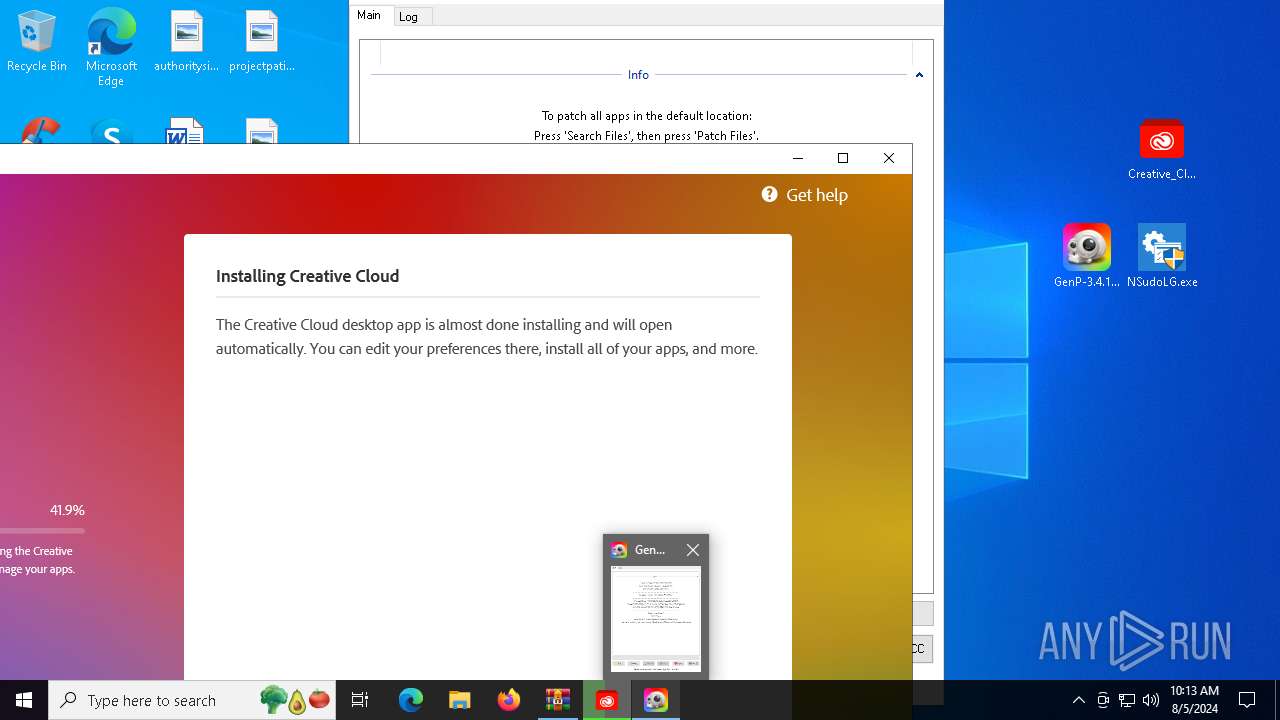Open network status tray icon

[1127, 700]
